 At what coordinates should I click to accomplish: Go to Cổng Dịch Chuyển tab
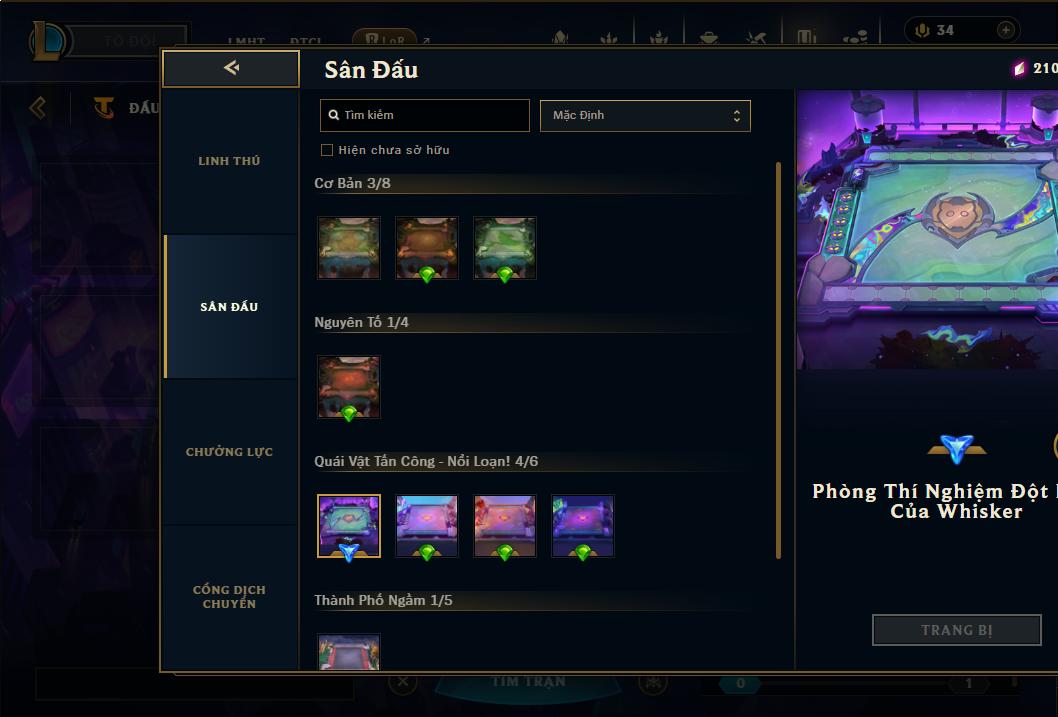[x=229, y=597]
